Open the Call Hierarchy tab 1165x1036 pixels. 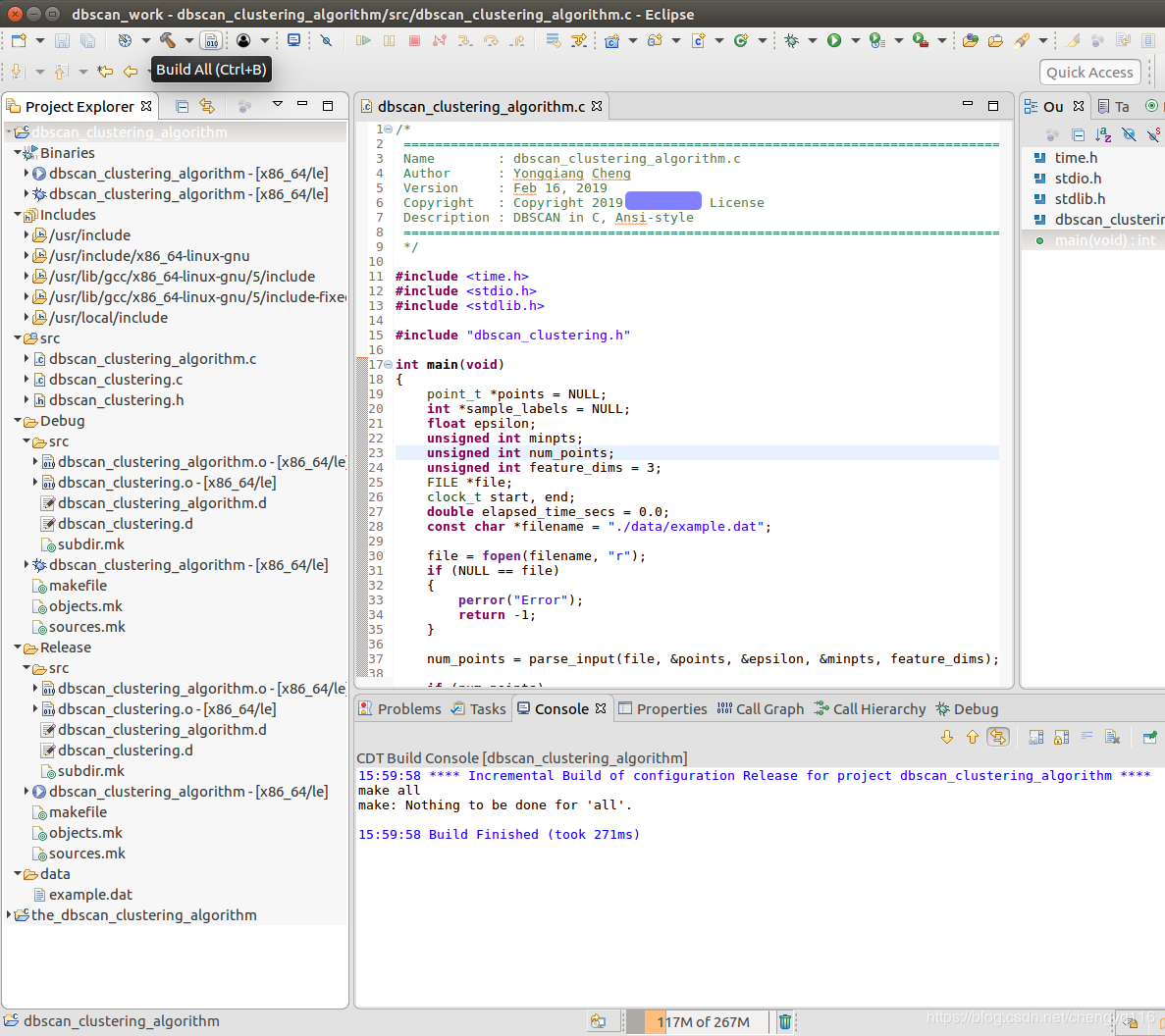878,709
